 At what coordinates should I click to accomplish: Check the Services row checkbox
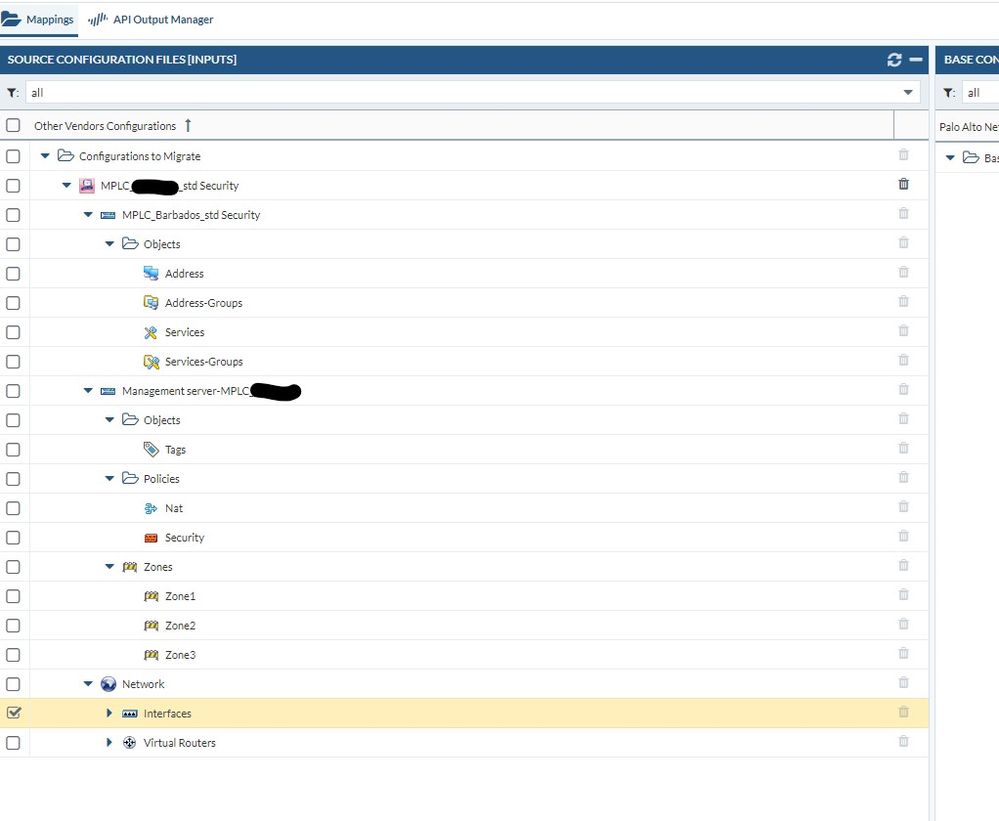coord(13,332)
